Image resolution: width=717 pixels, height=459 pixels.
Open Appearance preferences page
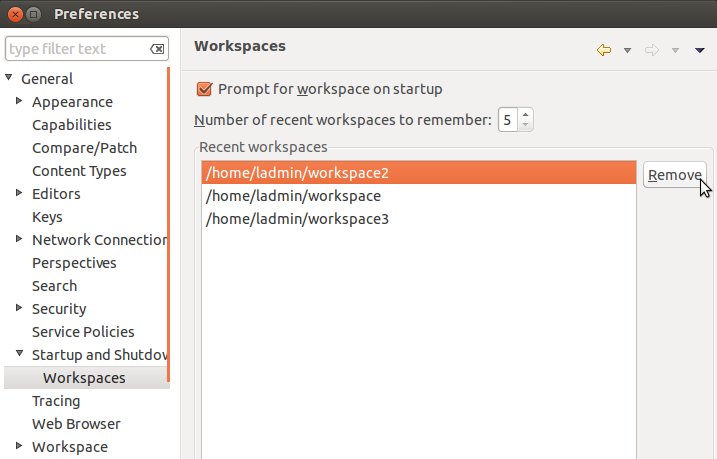pos(72,102)
